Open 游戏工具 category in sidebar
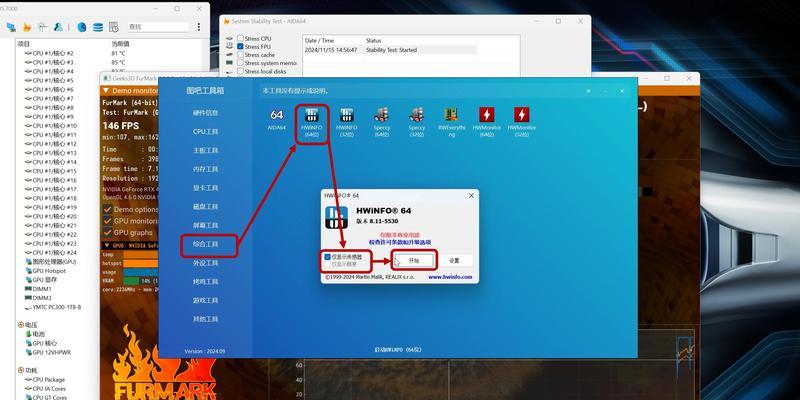 coord(205,301)
